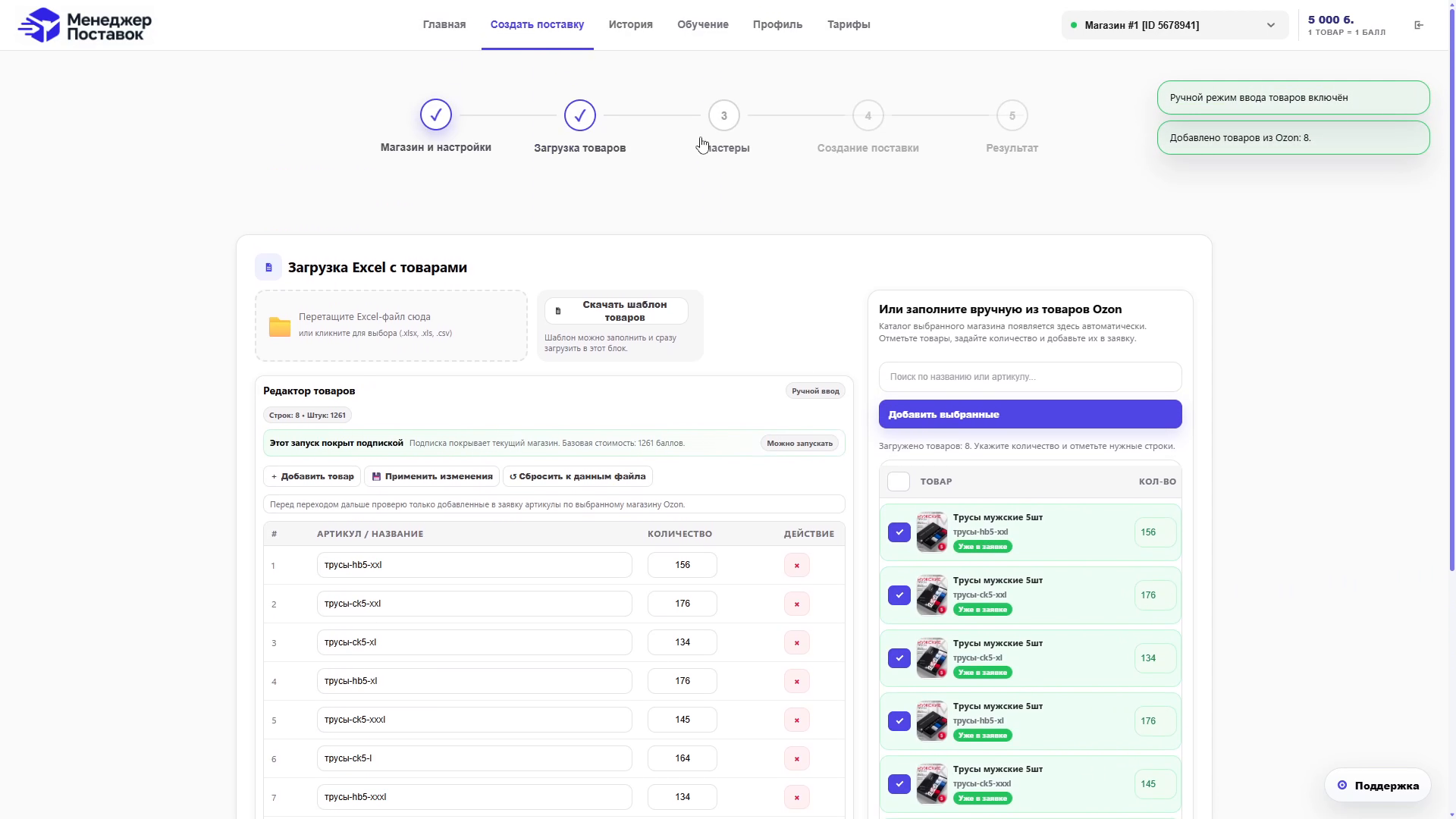The image size is (1456, 819).
Task: Edit catalog quantity 145 for трусы-ck5-xxxl
Action: coord(1156,784)
